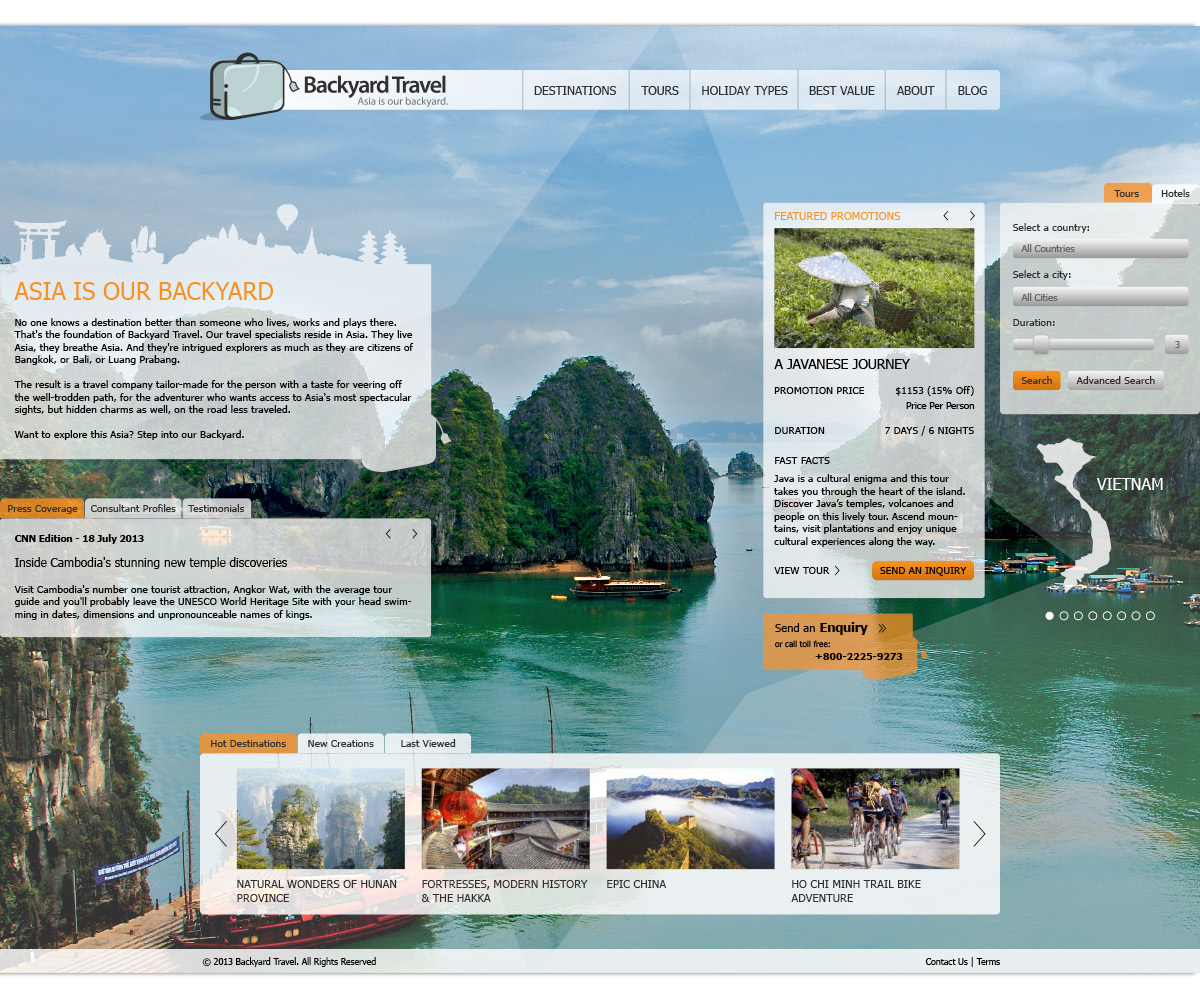The width and height of the screenshot is (1200, 1000).
Task: Click the Epic China caption text
Action: click(x=636, y=884)
